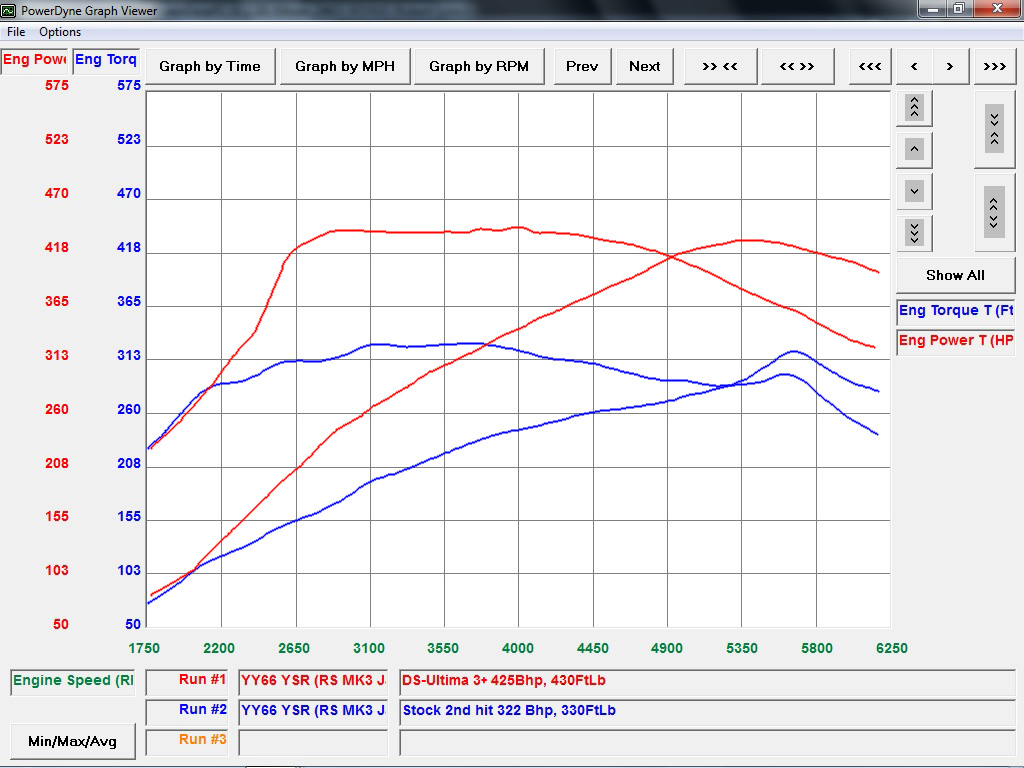This screenshot has width=1024, height=768.
Task: Click the blue 575 torque axis value
Action: (129, 86)
